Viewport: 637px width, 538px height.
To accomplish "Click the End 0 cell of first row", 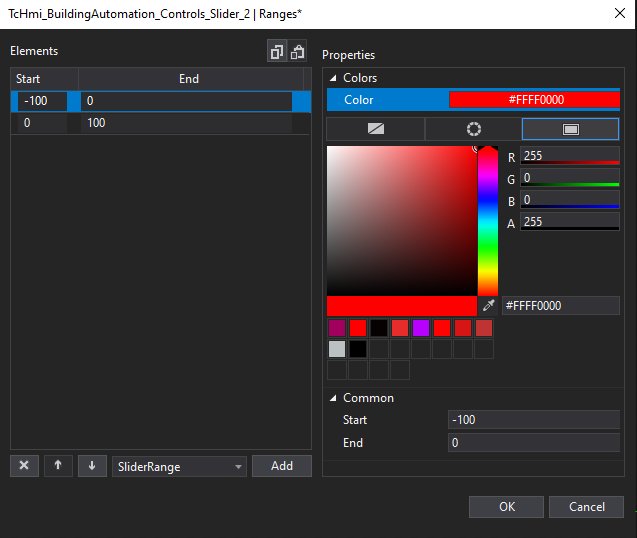I will 186,101.
